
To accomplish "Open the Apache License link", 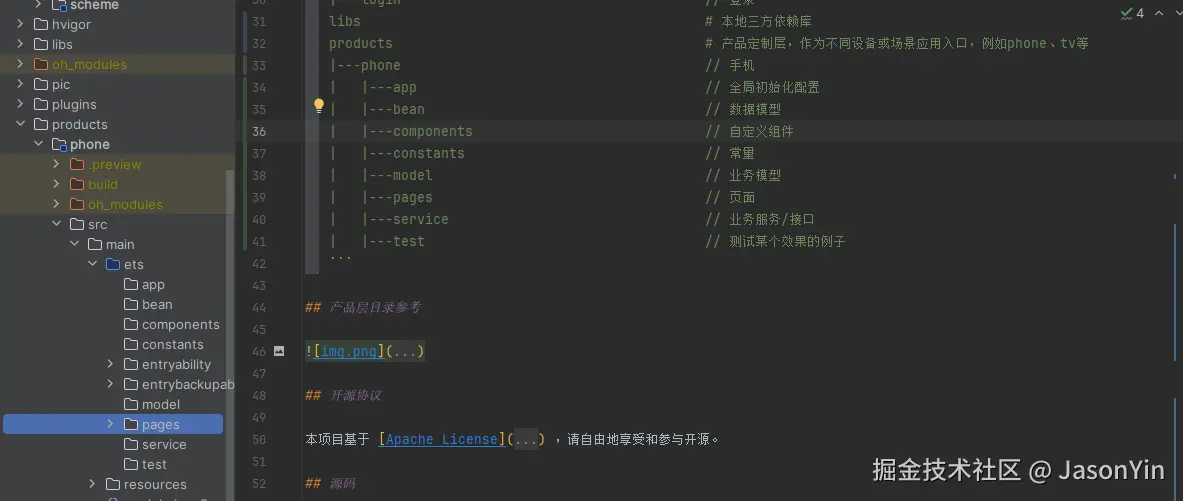I will (x=441, y=439).
